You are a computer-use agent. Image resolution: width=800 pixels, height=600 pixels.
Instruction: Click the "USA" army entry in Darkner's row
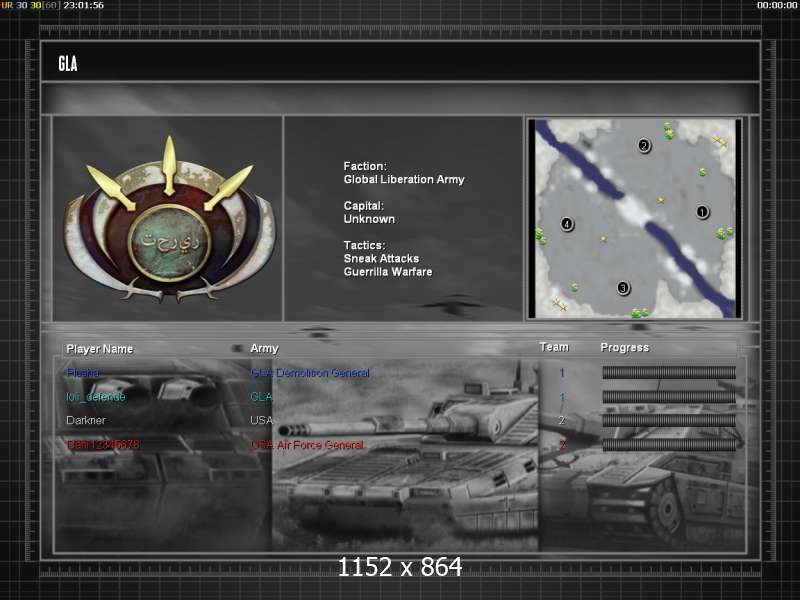point(262,420)
